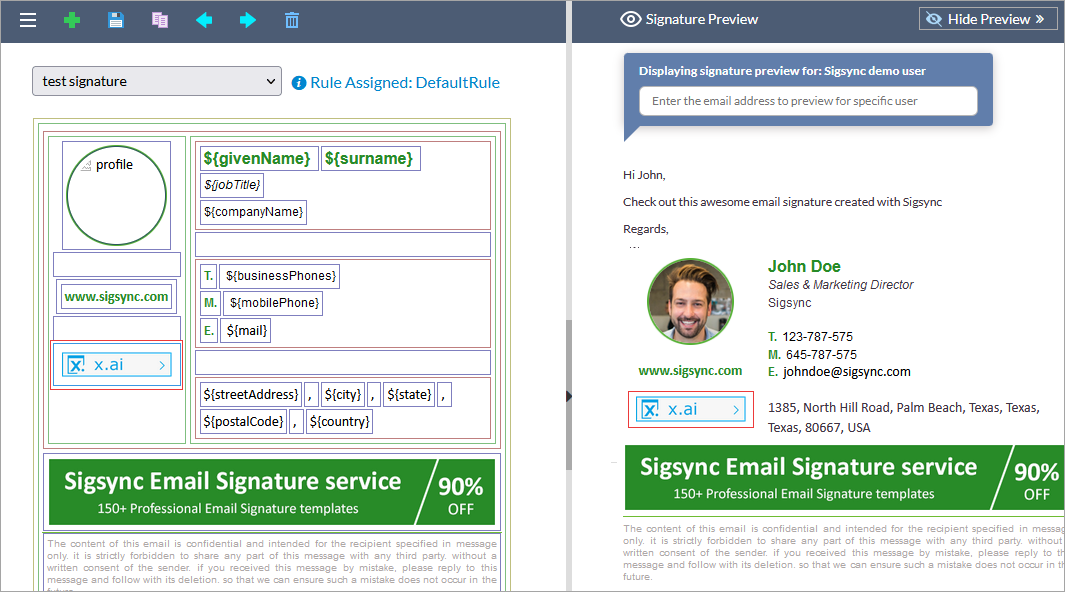Delete signature with the trash icon
Viewport: 1065px width, 592px height.
click(x=292, y=20)
